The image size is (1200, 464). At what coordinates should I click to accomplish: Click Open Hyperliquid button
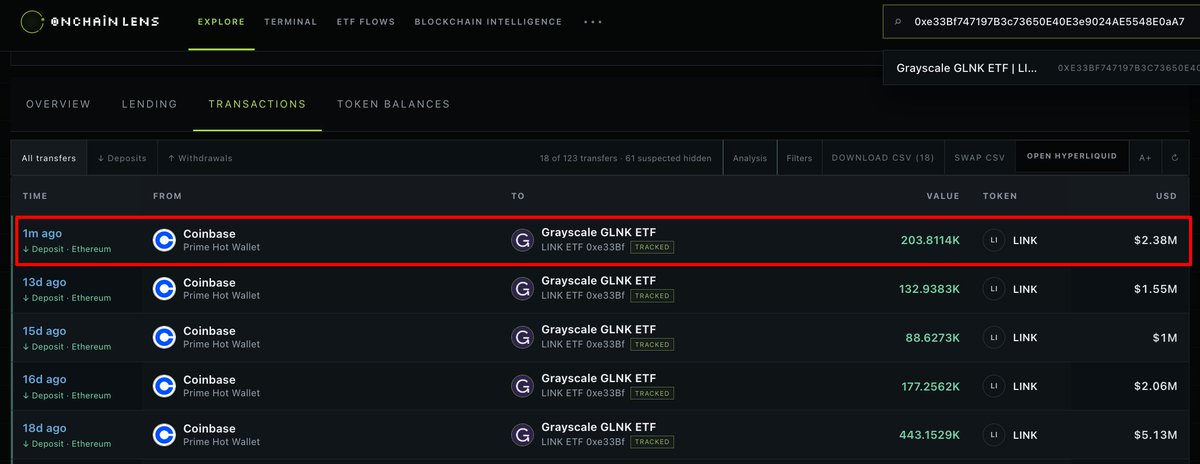coord(1072,158)
